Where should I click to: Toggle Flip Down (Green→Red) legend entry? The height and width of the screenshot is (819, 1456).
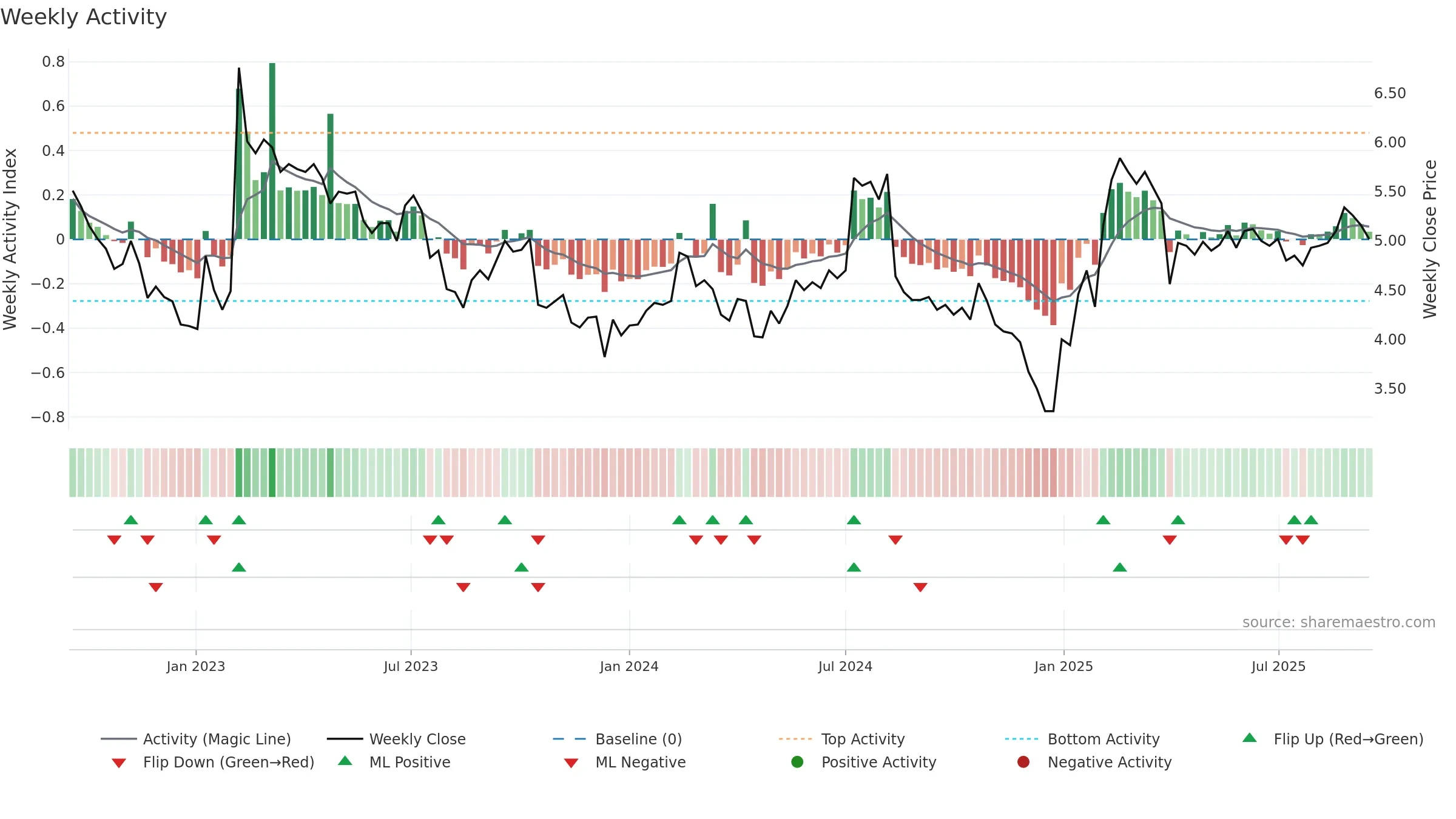(212, 762)
